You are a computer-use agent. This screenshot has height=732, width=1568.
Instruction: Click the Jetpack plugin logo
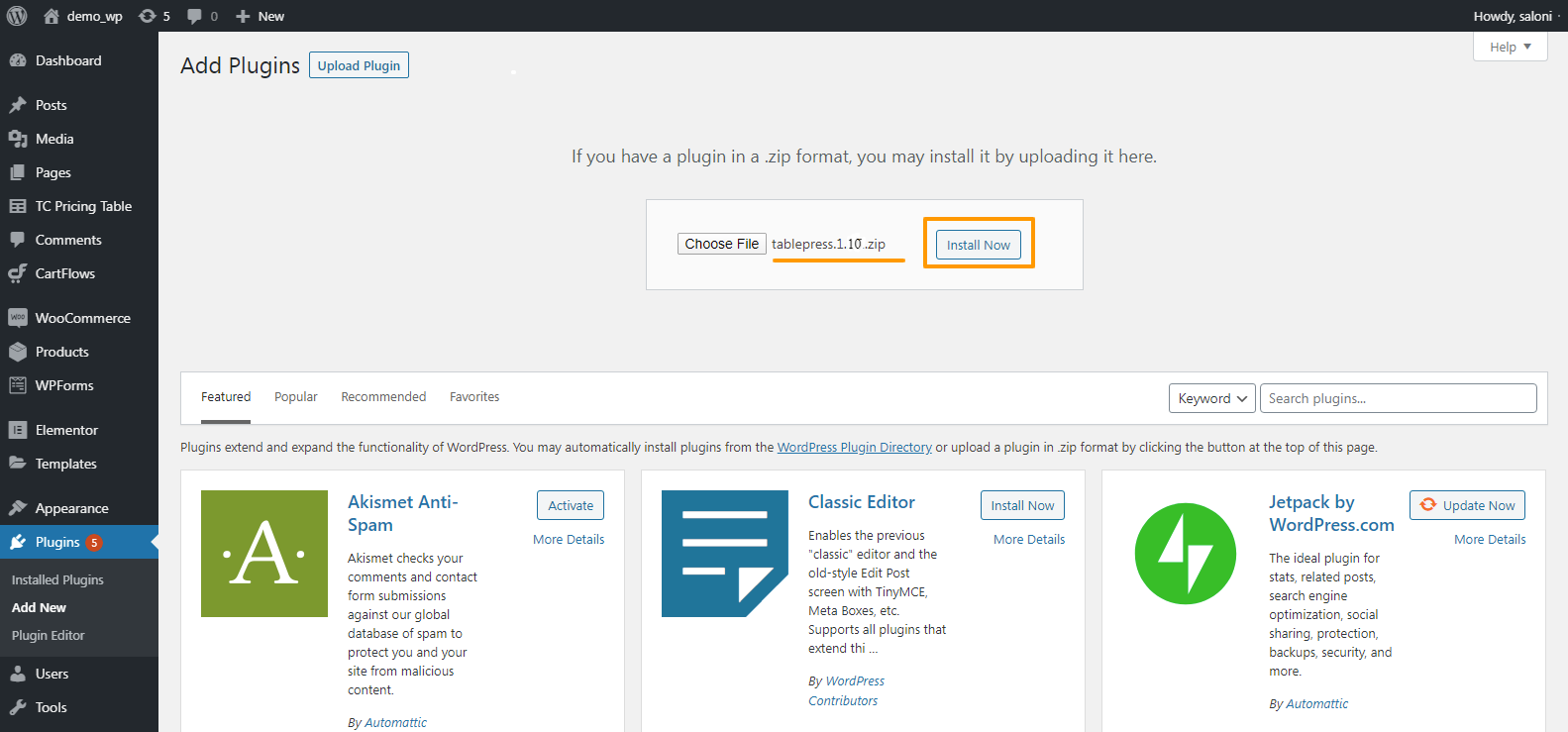click(1186, 554)
